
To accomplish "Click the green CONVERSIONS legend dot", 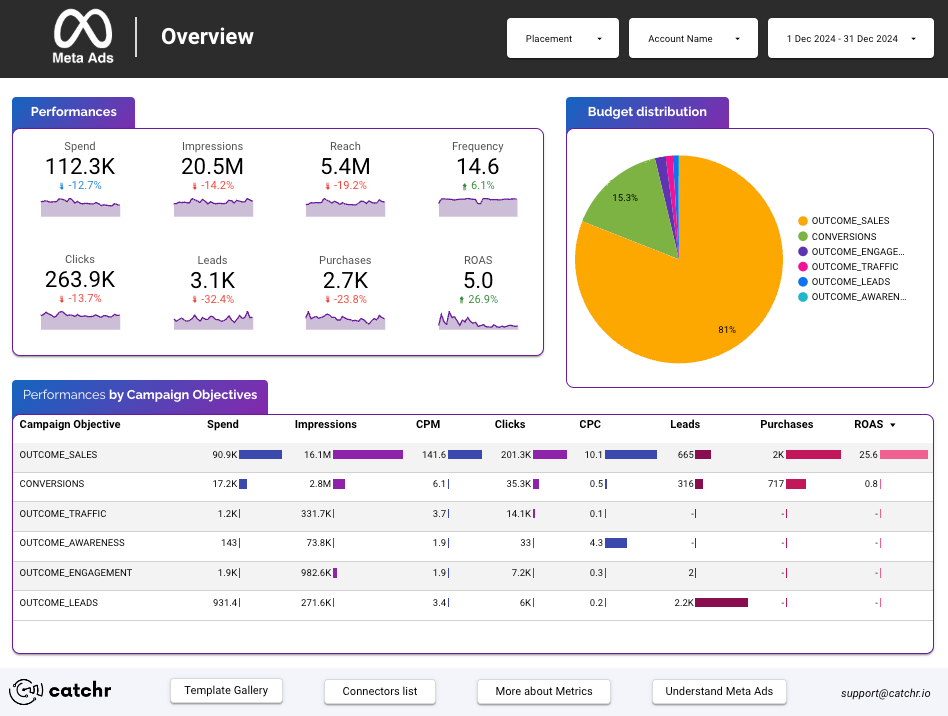I will click(803, 237).
